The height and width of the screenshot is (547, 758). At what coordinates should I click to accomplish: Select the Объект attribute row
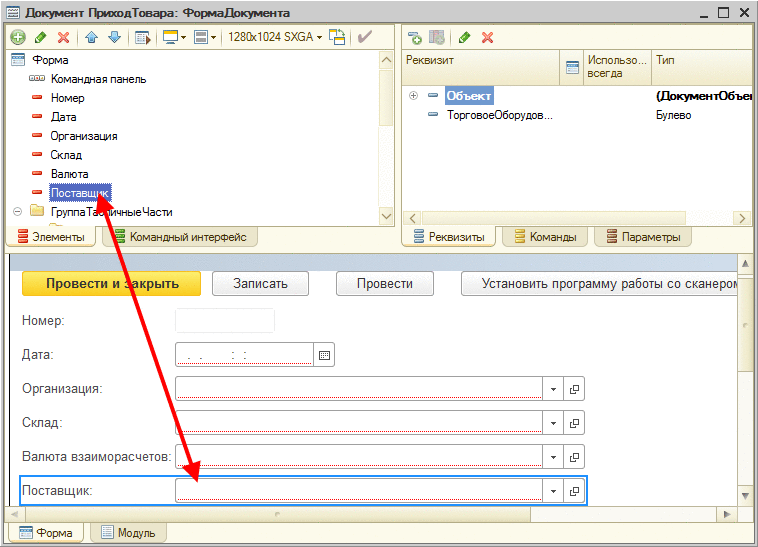coord(469,96)
